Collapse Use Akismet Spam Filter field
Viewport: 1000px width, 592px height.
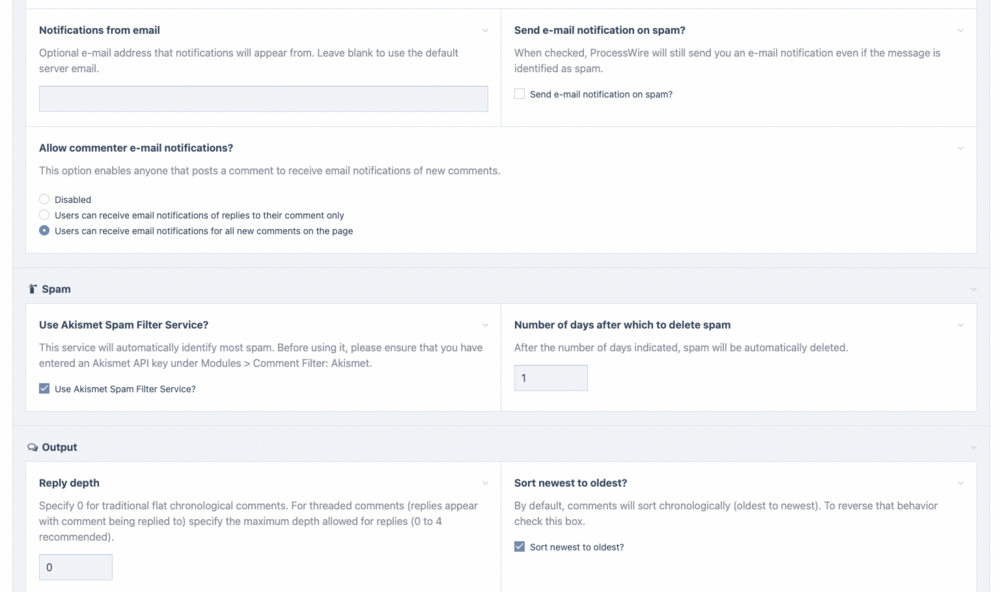pyautogui.click(x=485, y=325)
